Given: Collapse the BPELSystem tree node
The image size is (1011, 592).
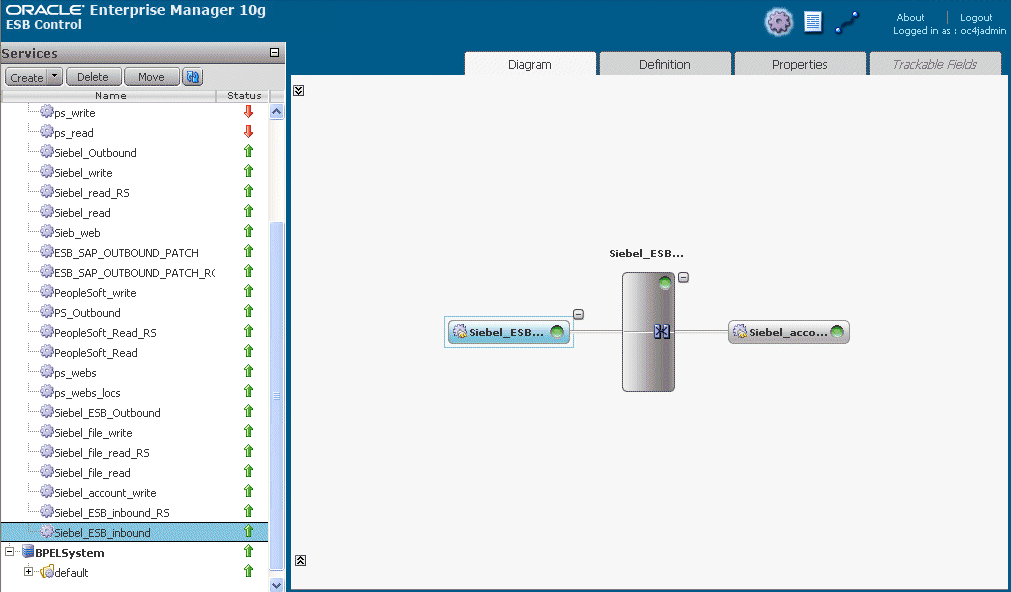Looking at the screenshot, I should (x=9, y=551).
